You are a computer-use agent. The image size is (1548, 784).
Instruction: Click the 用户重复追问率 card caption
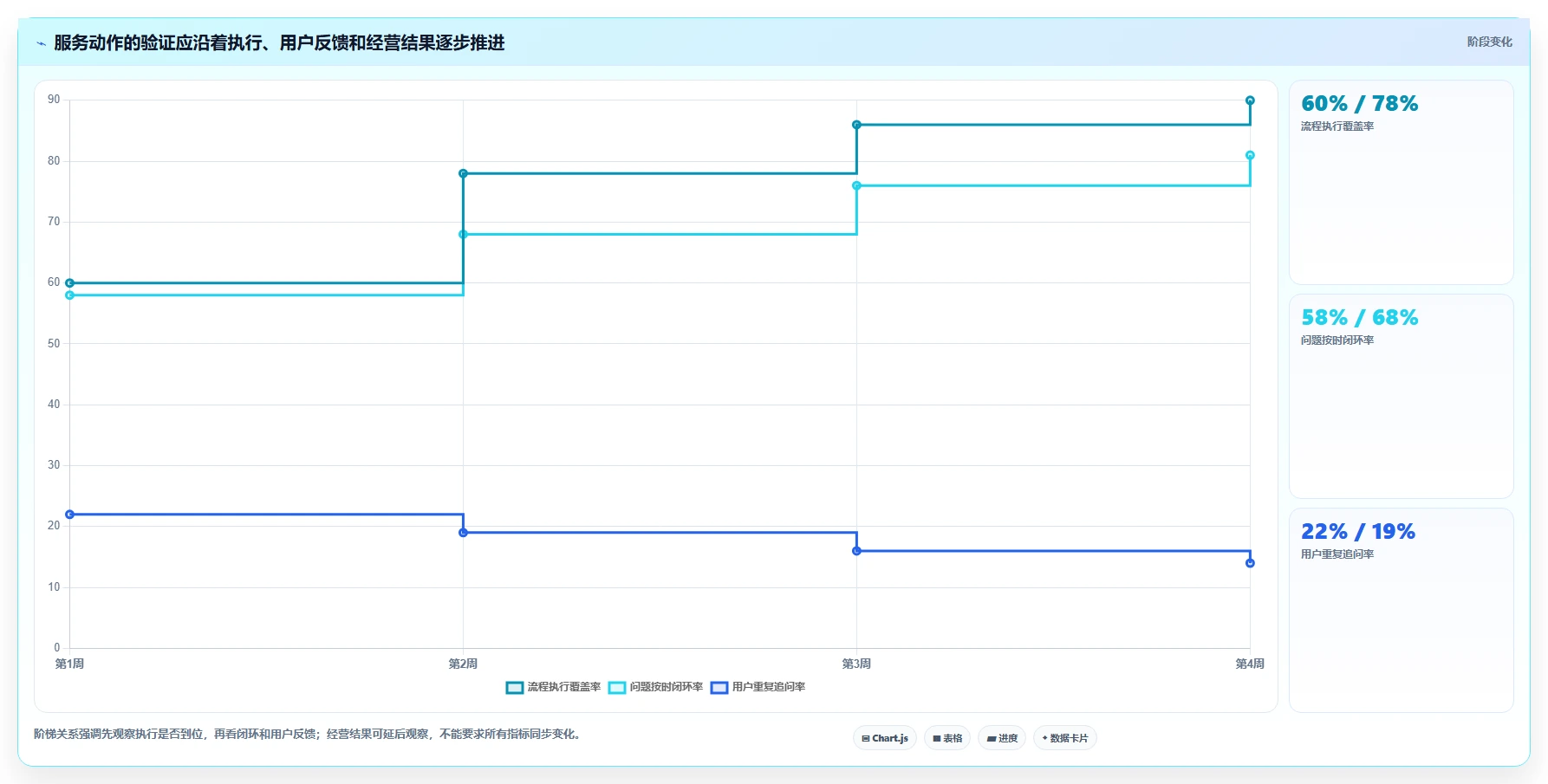pyautogui.click(x=1337, y=554)
